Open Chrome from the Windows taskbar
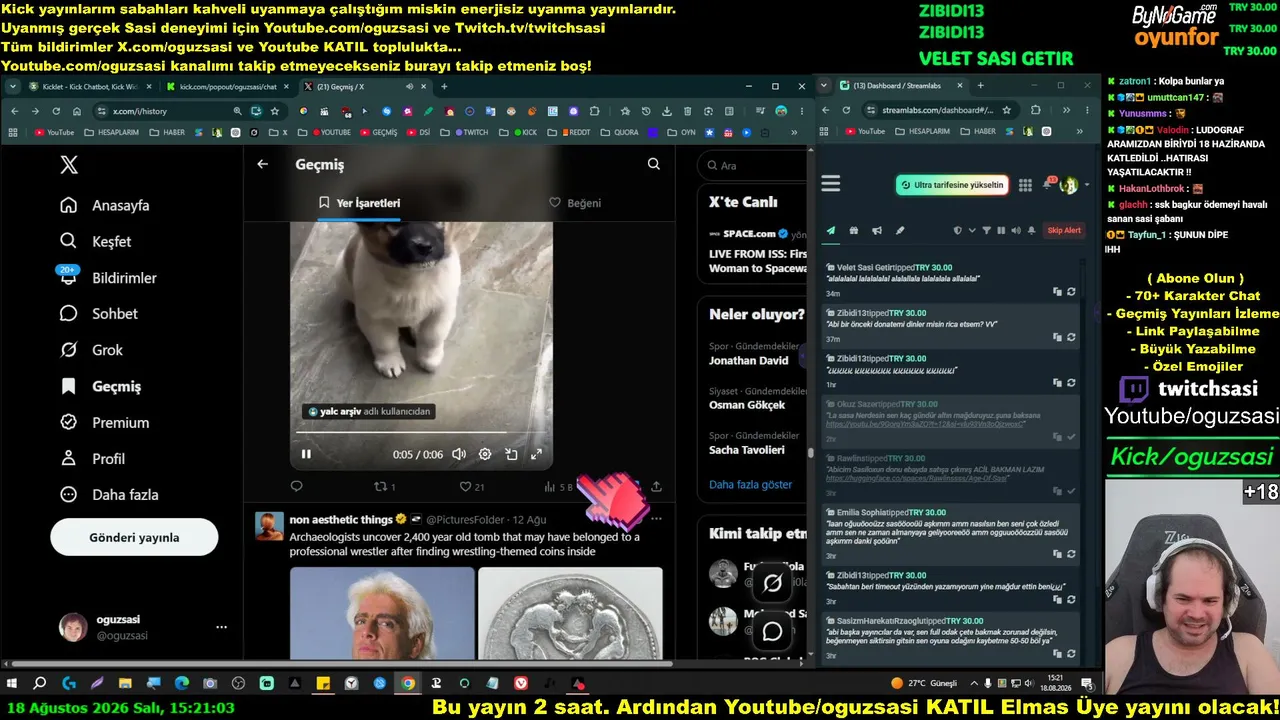This screenshot has height=720, width=1280. point(408,684)
